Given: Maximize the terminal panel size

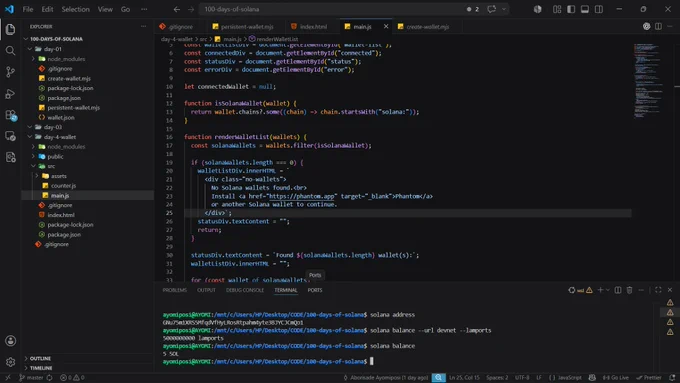Looking at the screenshot, I should (x=658, y=290).
